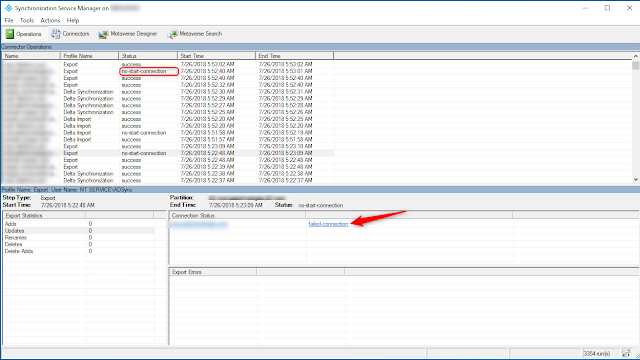The image size is (640, 360).
Task: Select the Export row started 5:53:02 AM
Action: pyautogui.click(x=167, y=64)
